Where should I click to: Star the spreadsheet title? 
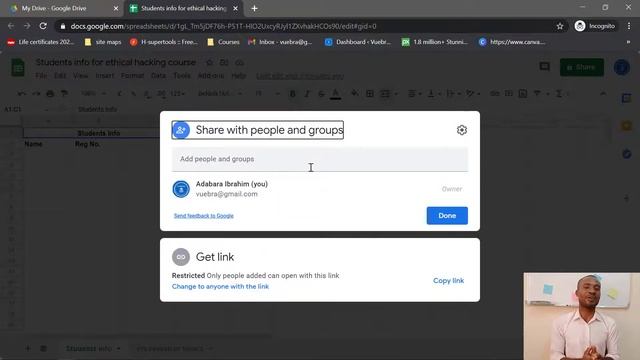(x=209, y=62)
